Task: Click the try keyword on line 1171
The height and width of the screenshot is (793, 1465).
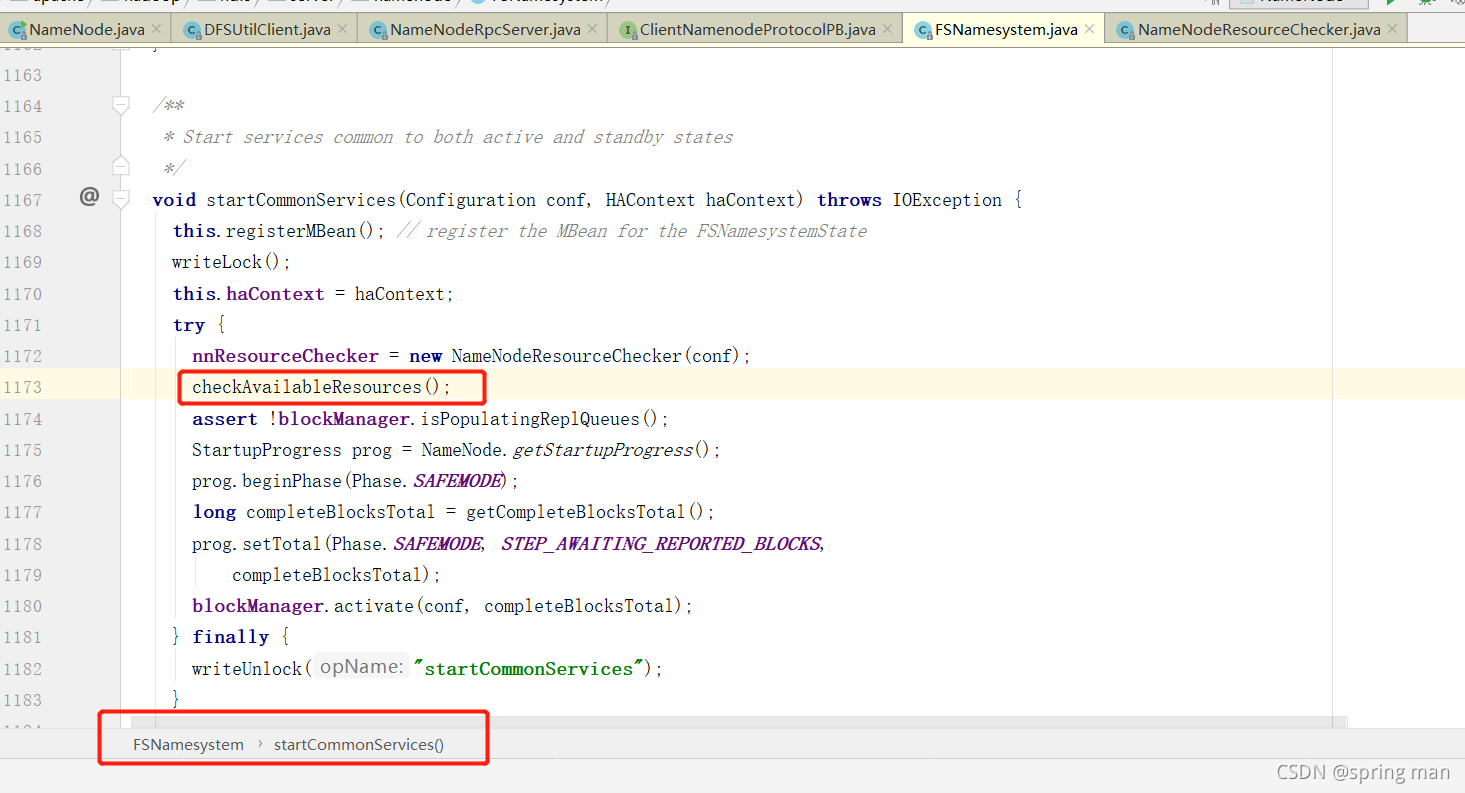Action: [x=188, y=325]
